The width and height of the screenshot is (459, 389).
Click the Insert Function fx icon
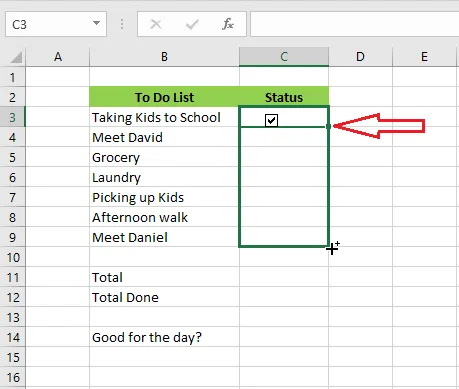click(x=228, y=24)
